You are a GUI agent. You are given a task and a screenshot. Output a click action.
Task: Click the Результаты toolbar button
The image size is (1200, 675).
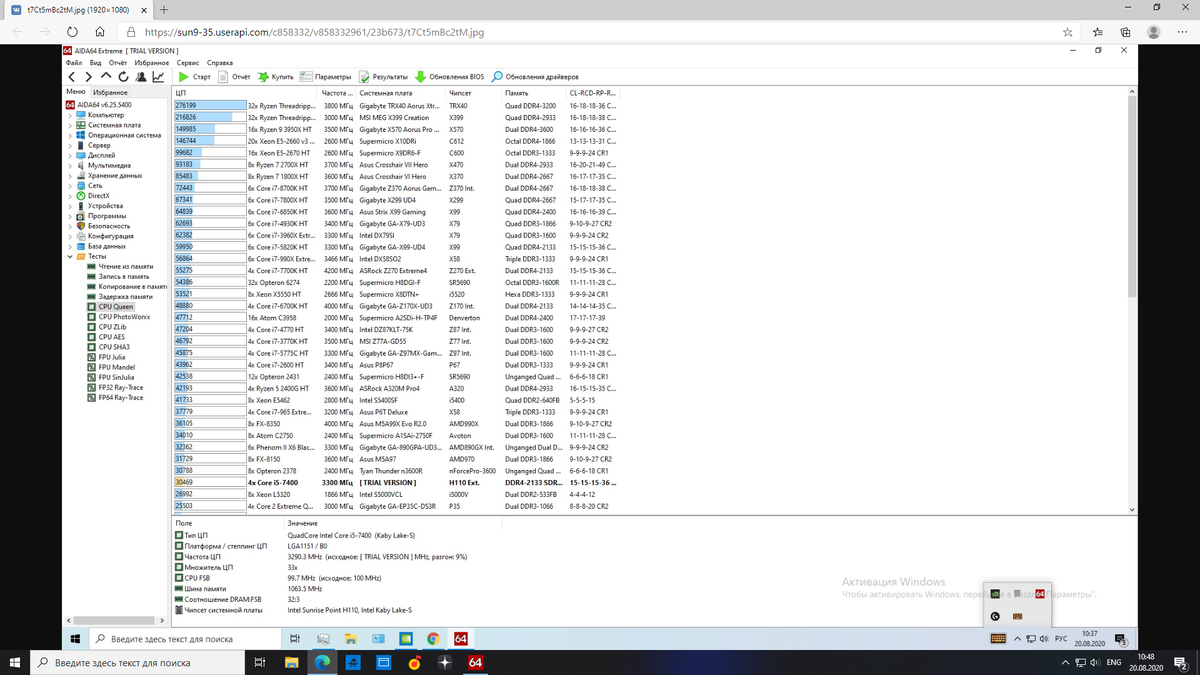coord(384,77)
